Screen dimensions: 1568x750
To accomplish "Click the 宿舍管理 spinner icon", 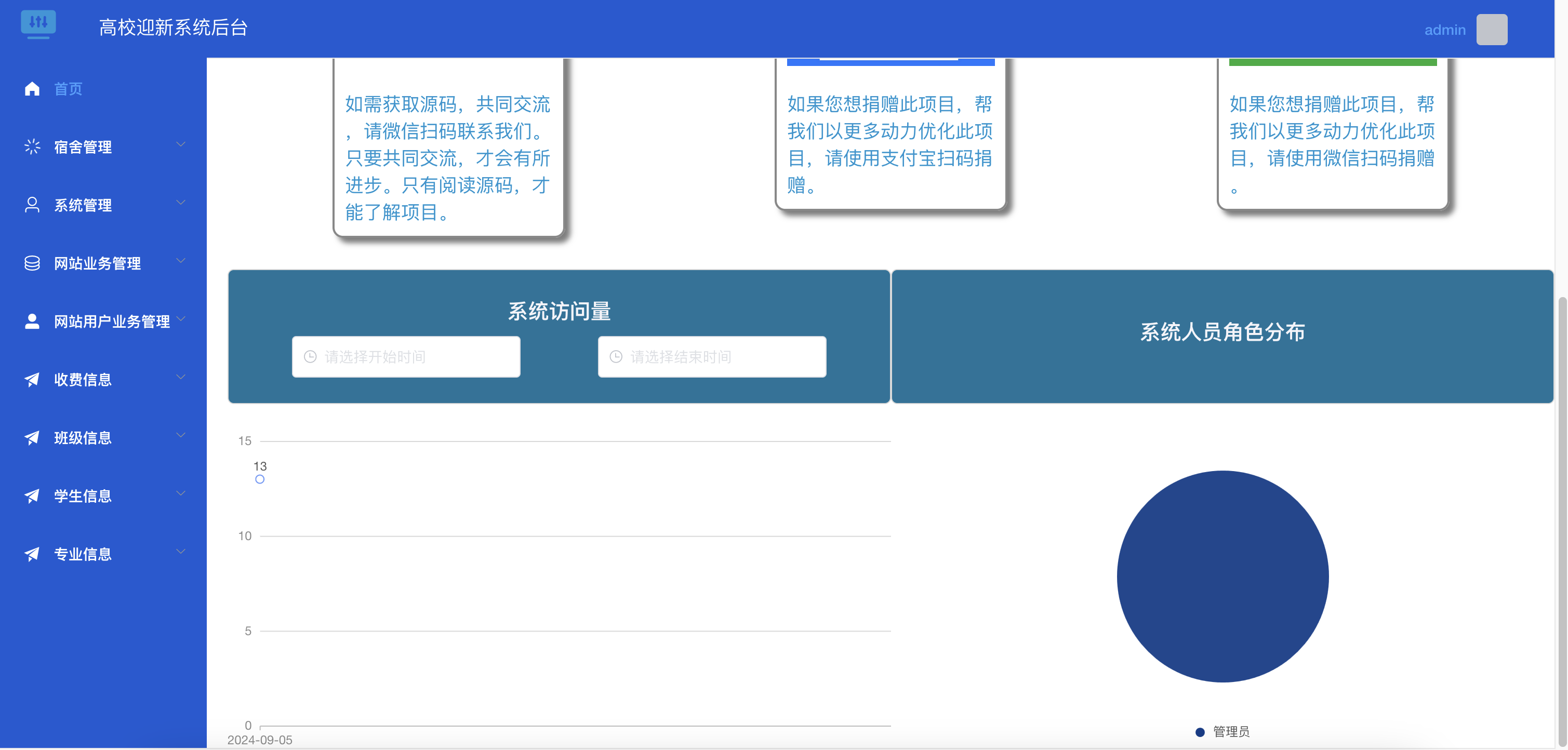I will pos(32,146).
